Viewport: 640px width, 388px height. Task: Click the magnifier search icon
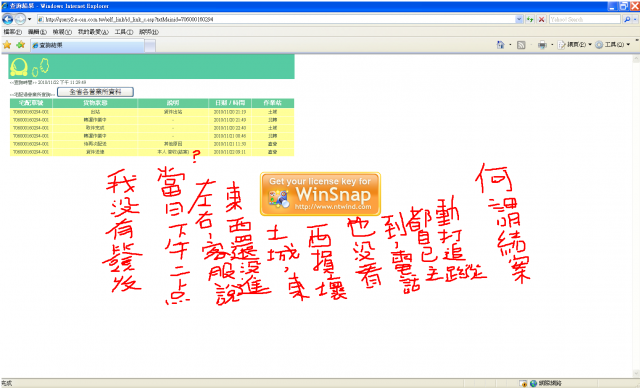click(x=627, y=19)
